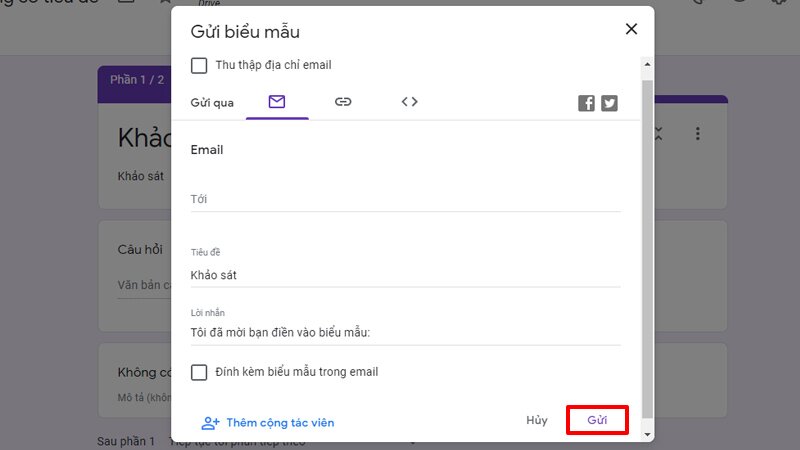
Task: Edit the Lời nhắn message field
Action: [406, 333]
